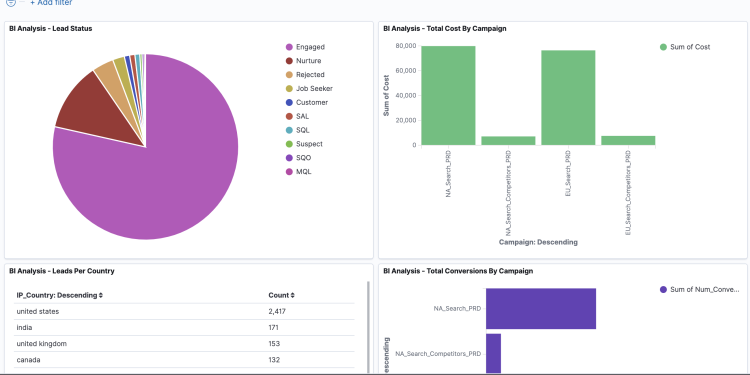Click the SAL legend dot
Screen dimensions: 750x375
pos(289,116)
